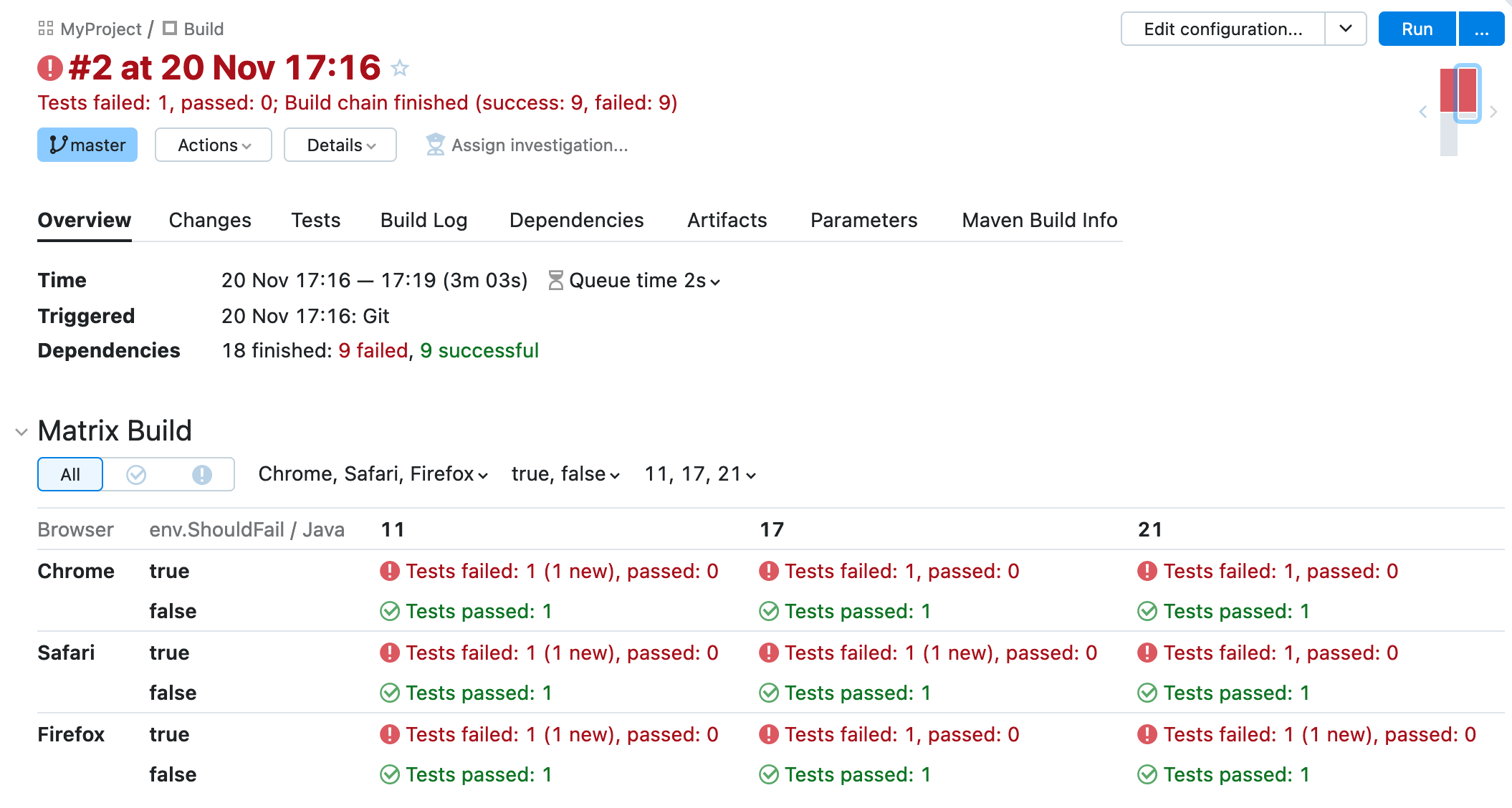Collapse the Matrix Build section

[x=21, y=432]
